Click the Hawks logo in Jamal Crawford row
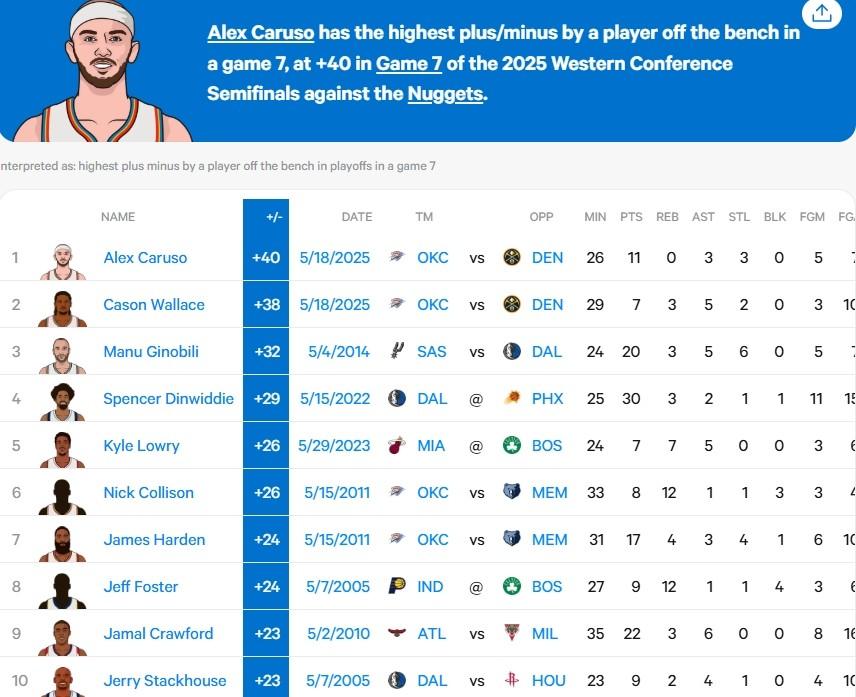The height and width of the screenshot is (697, 856). [x=397, y=633]
